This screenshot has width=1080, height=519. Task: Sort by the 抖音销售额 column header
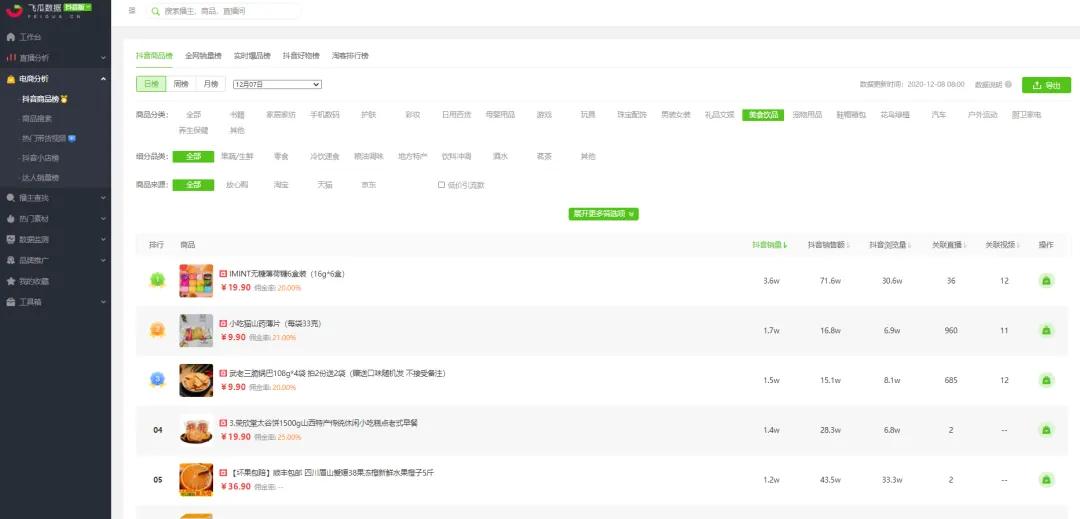click(x=829, y=245)
